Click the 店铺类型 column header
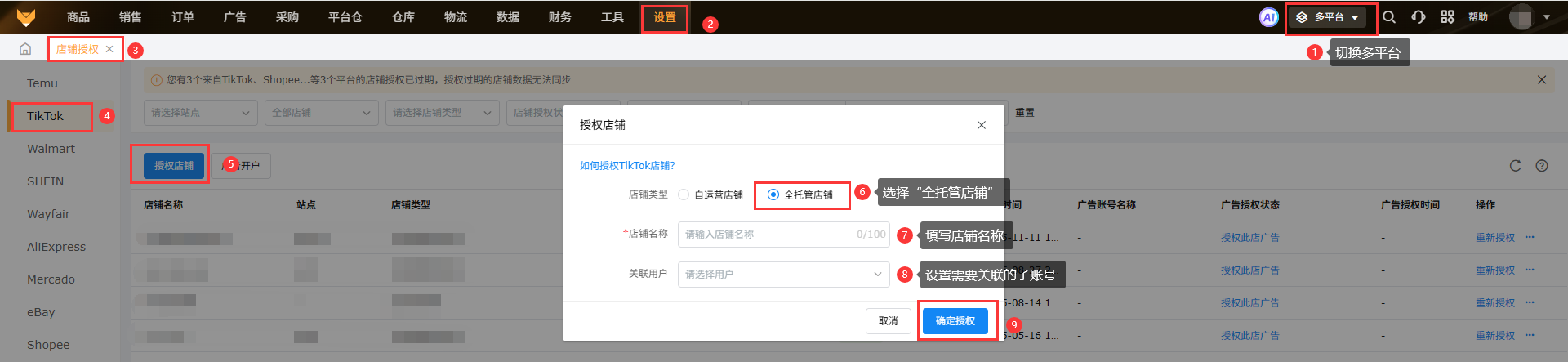 click(411, 205)
